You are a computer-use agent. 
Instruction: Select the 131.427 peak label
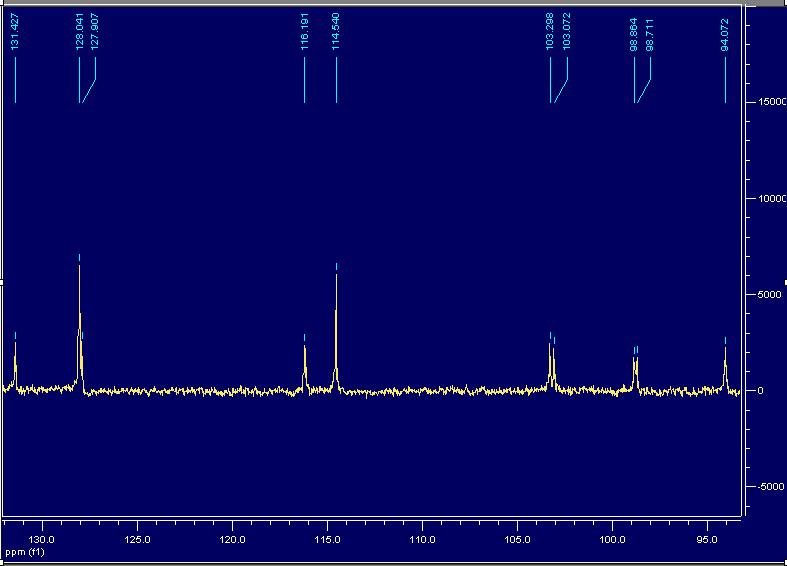coord(15,32)
